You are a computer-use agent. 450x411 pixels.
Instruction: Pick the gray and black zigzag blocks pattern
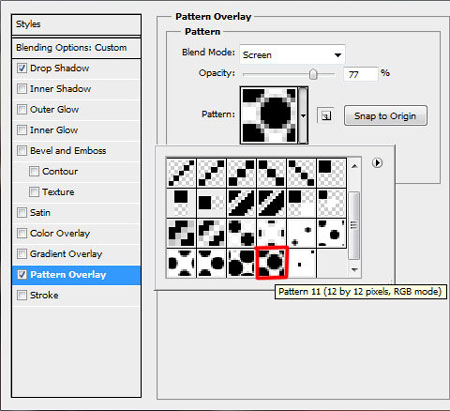coord(181,233)
